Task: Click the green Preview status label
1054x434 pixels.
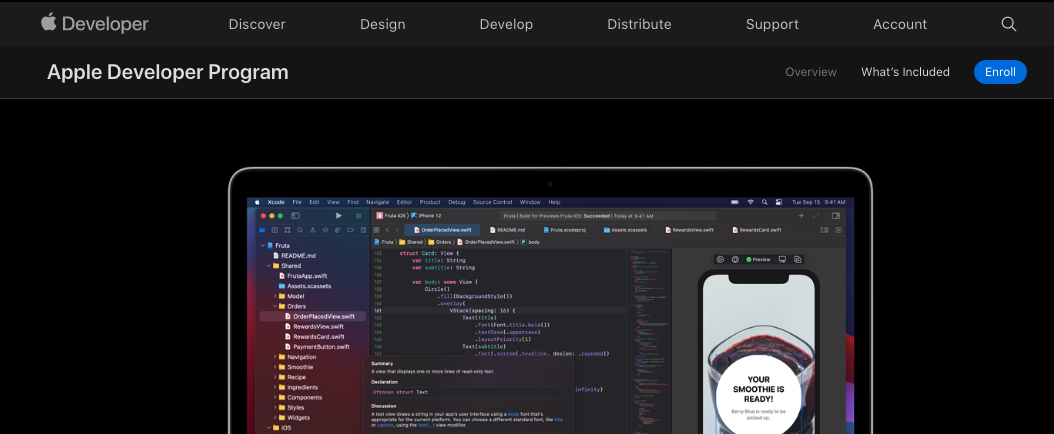Action: pyautogui.click(x=758, y=259)
